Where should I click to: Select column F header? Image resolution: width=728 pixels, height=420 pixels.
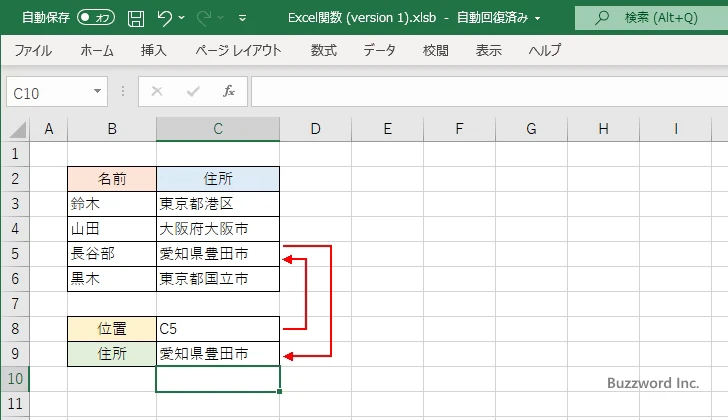459,129
